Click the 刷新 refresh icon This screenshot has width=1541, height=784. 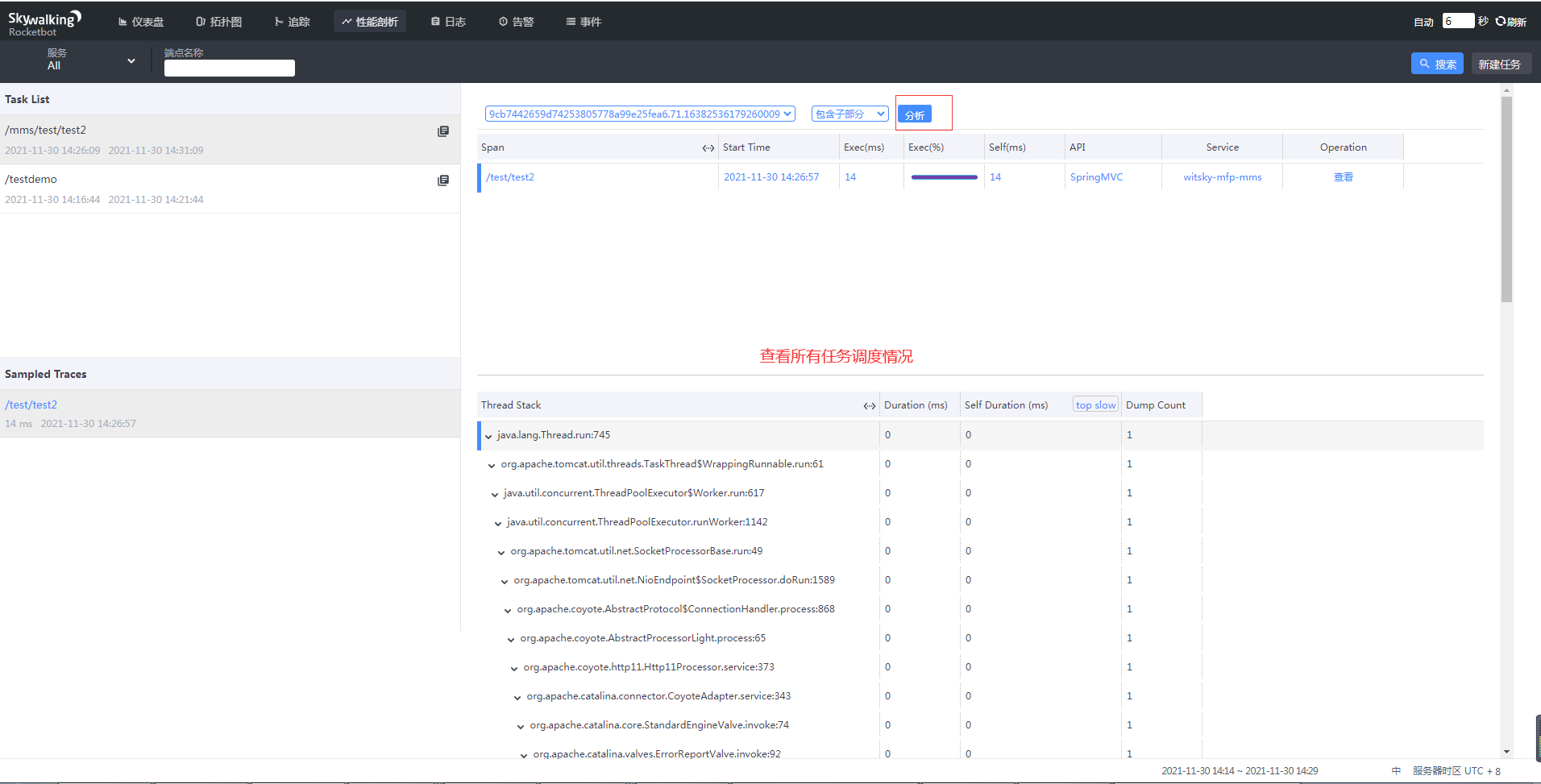tap(1502, 19)
